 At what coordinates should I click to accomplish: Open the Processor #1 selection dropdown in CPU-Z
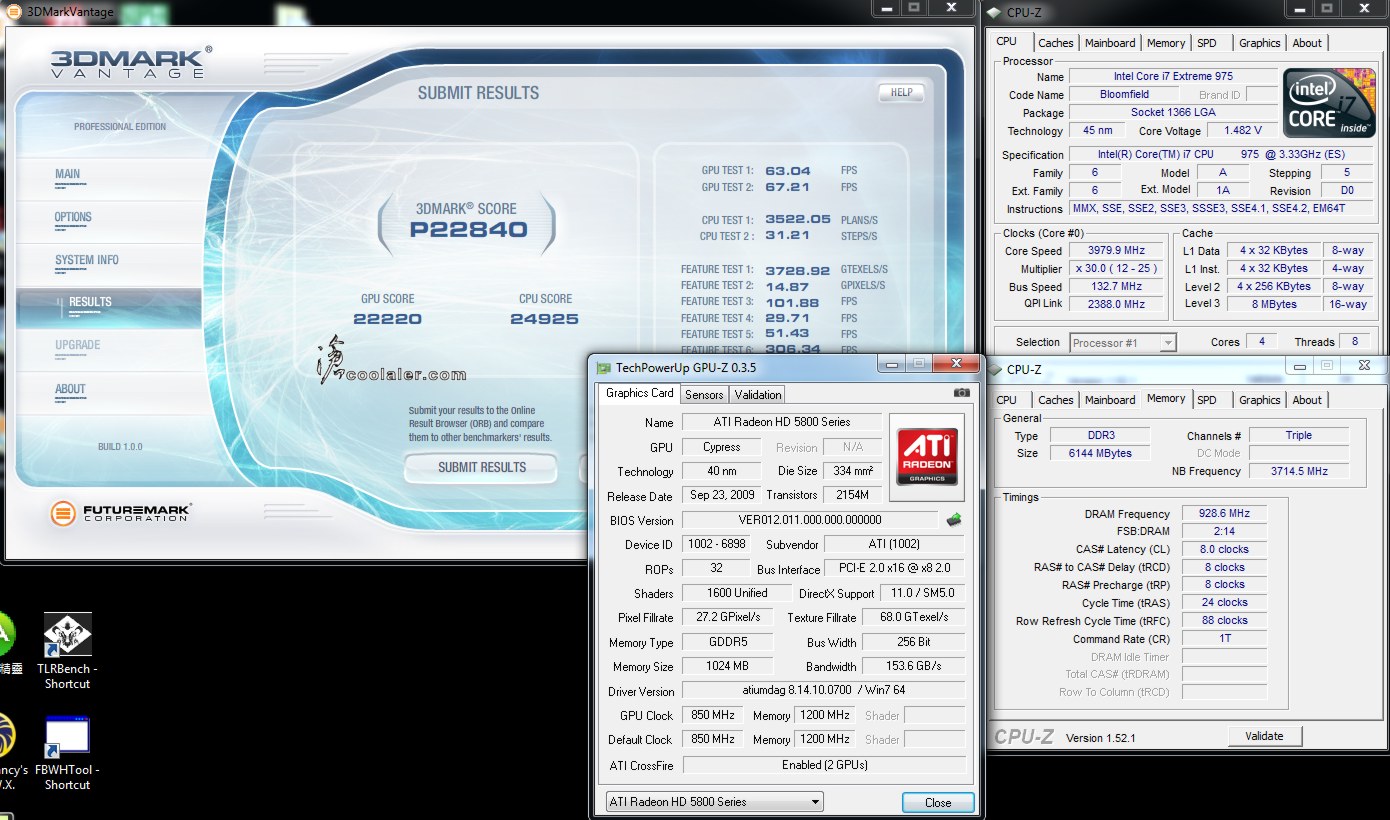click(1123, 342)
